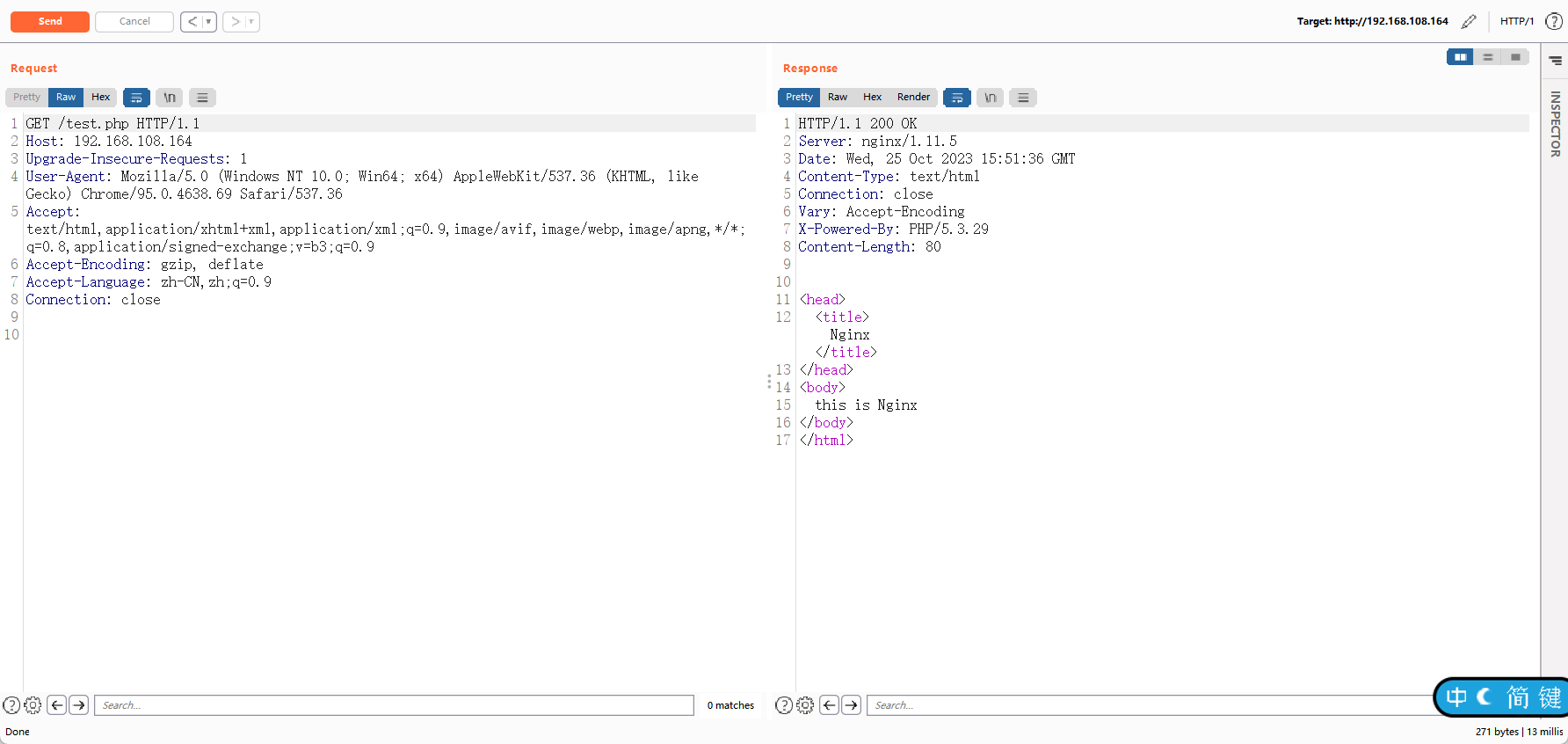Open Request search help icon

[11, 705]
